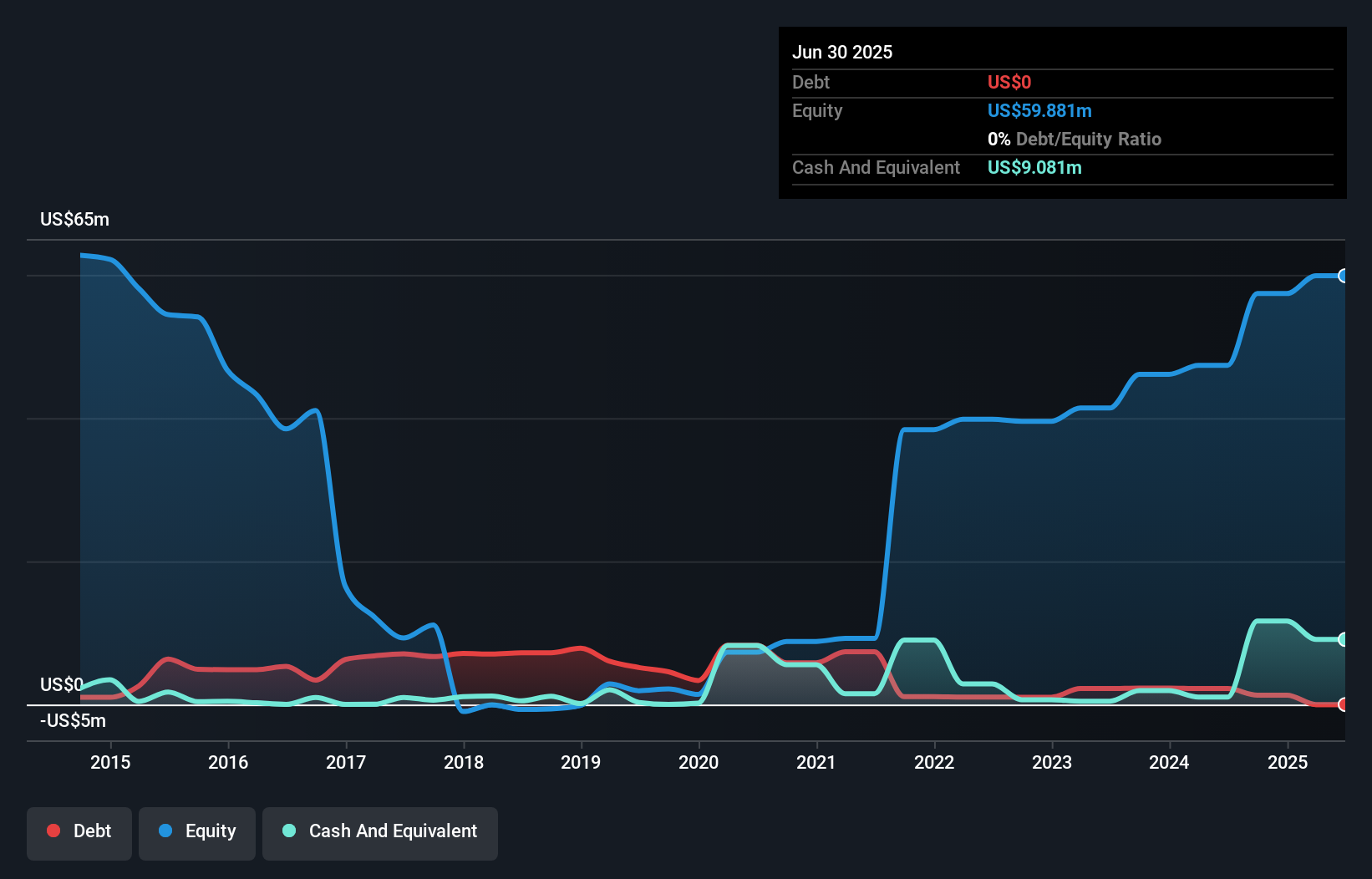Click the US$59.881m Equity value
The image size is (1372, 879).
(1039, 110)
